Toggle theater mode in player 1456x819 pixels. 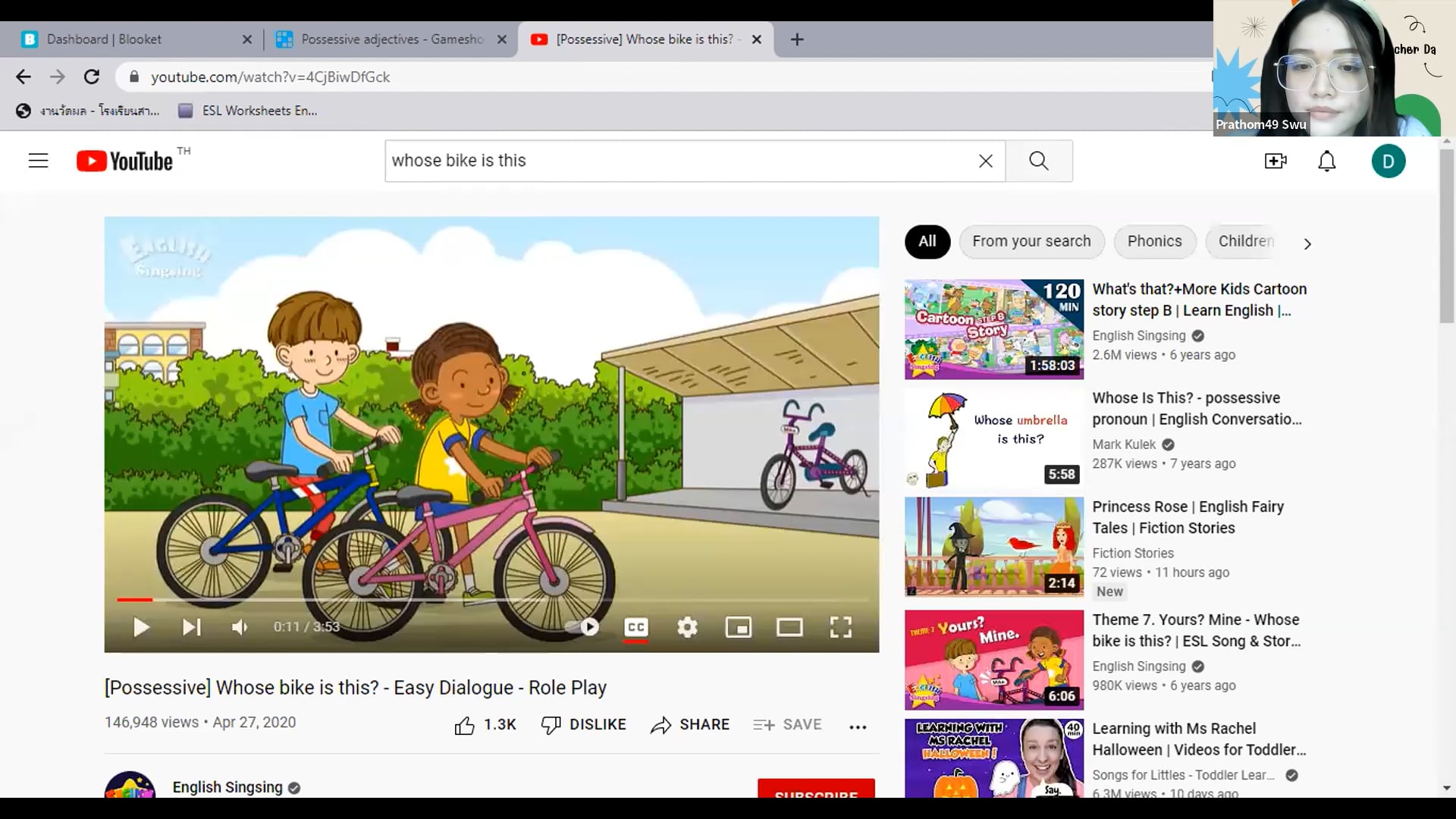[x=789, y=627]
